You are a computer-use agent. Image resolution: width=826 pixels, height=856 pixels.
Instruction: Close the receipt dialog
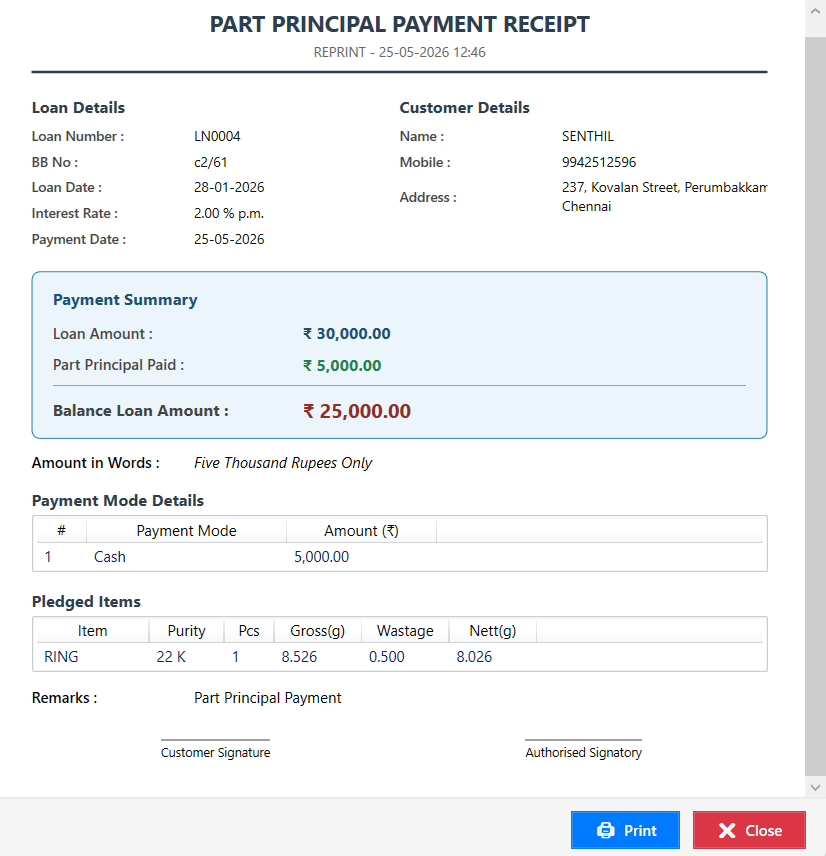pyautogui.click(x=749, y=830)
